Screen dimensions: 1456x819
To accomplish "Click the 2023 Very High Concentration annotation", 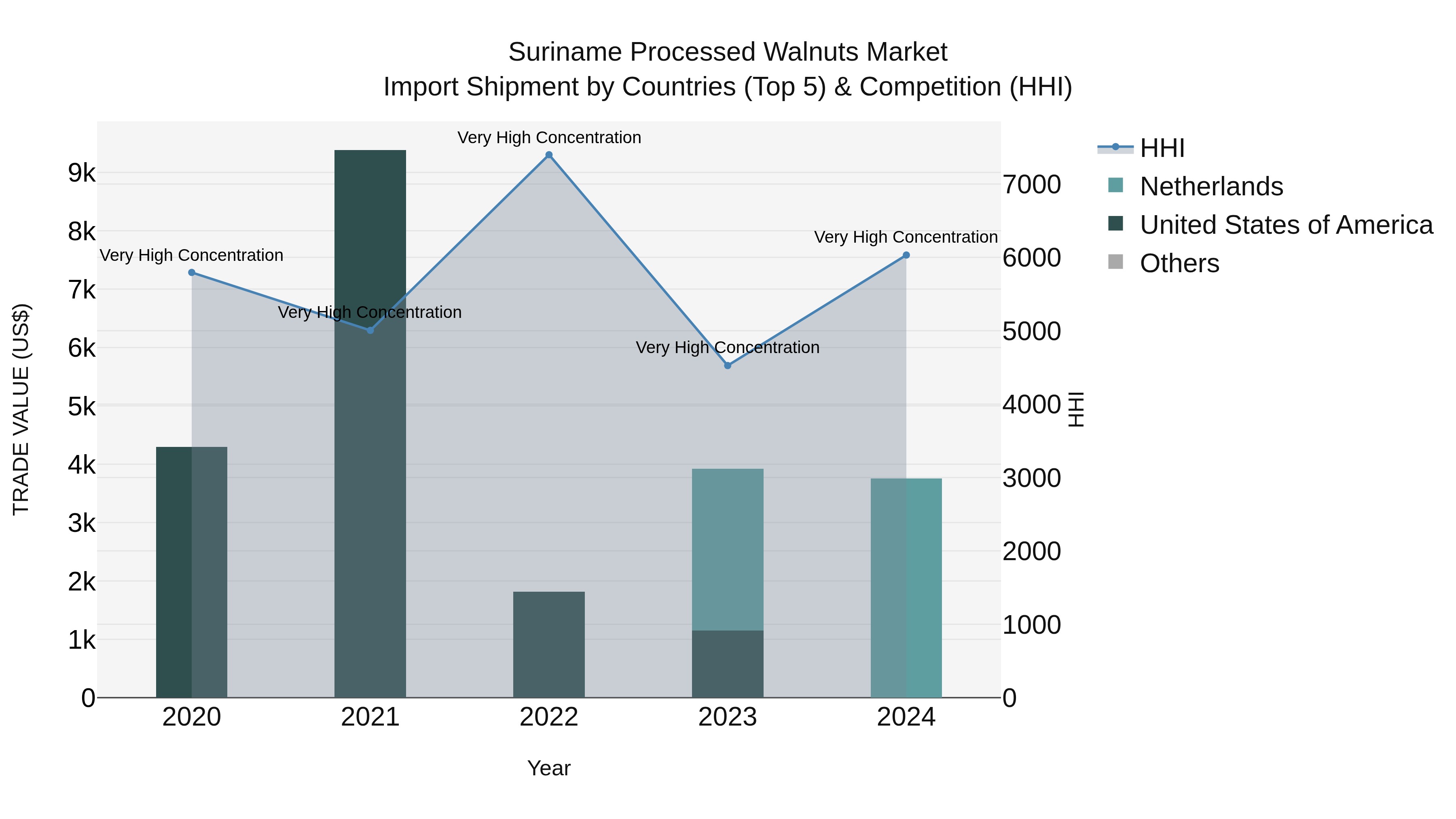I will (x=728, y=347).
